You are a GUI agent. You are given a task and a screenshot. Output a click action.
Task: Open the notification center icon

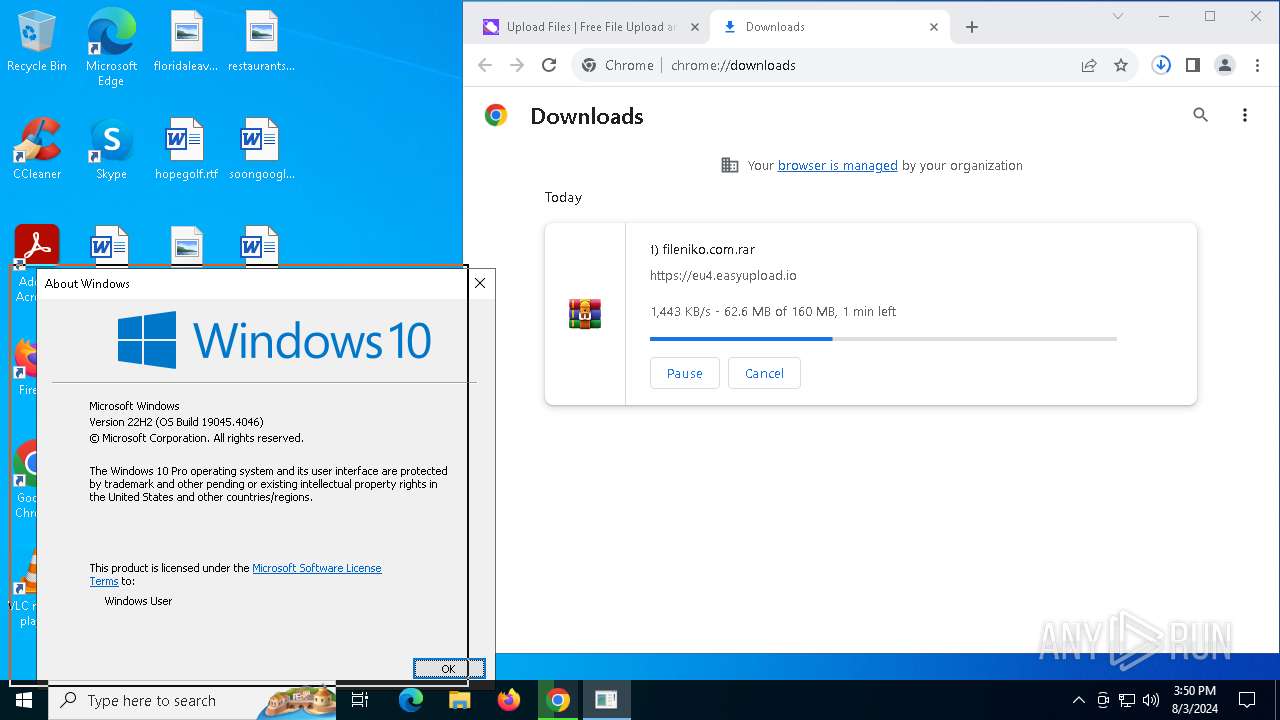pyautogui.click(x=1247, y=700)
